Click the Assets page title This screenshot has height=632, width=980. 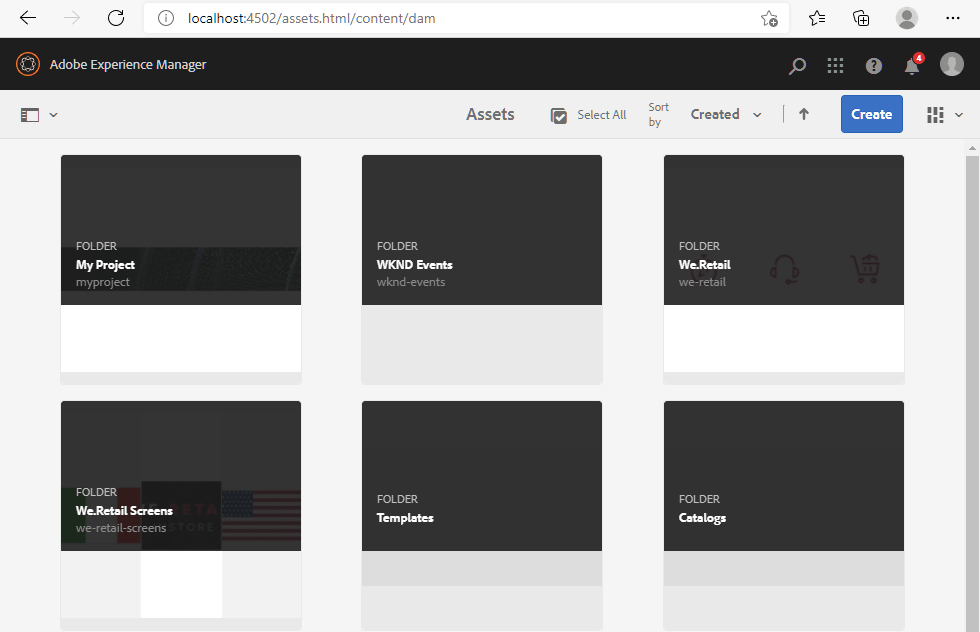click(x=490, y=114)
